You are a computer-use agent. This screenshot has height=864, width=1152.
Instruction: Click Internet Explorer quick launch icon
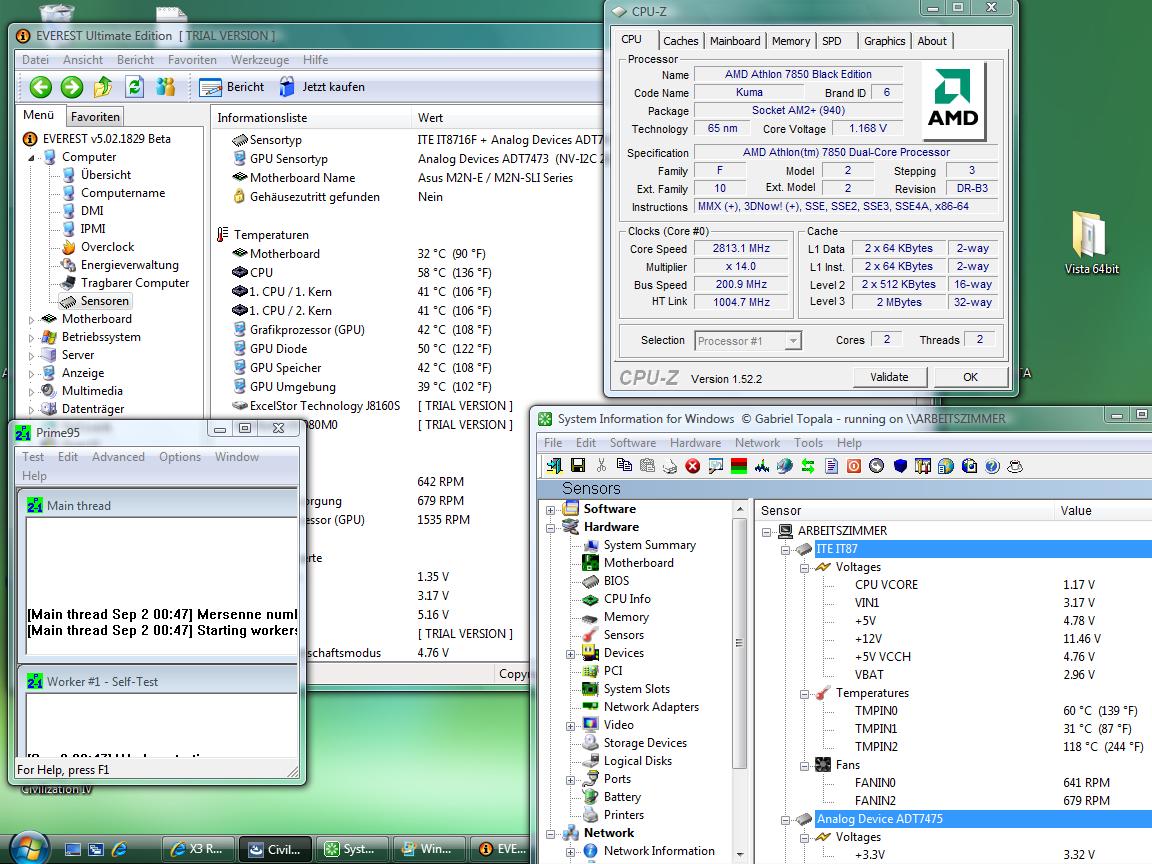point(120,849)
